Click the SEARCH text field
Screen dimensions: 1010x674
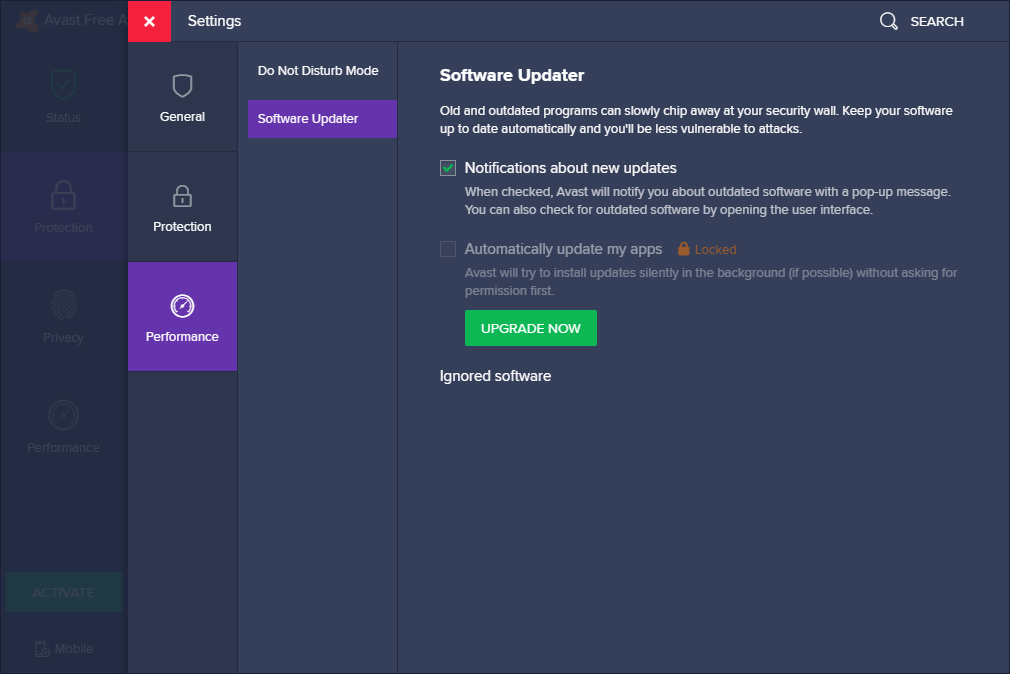coord(937,21)
